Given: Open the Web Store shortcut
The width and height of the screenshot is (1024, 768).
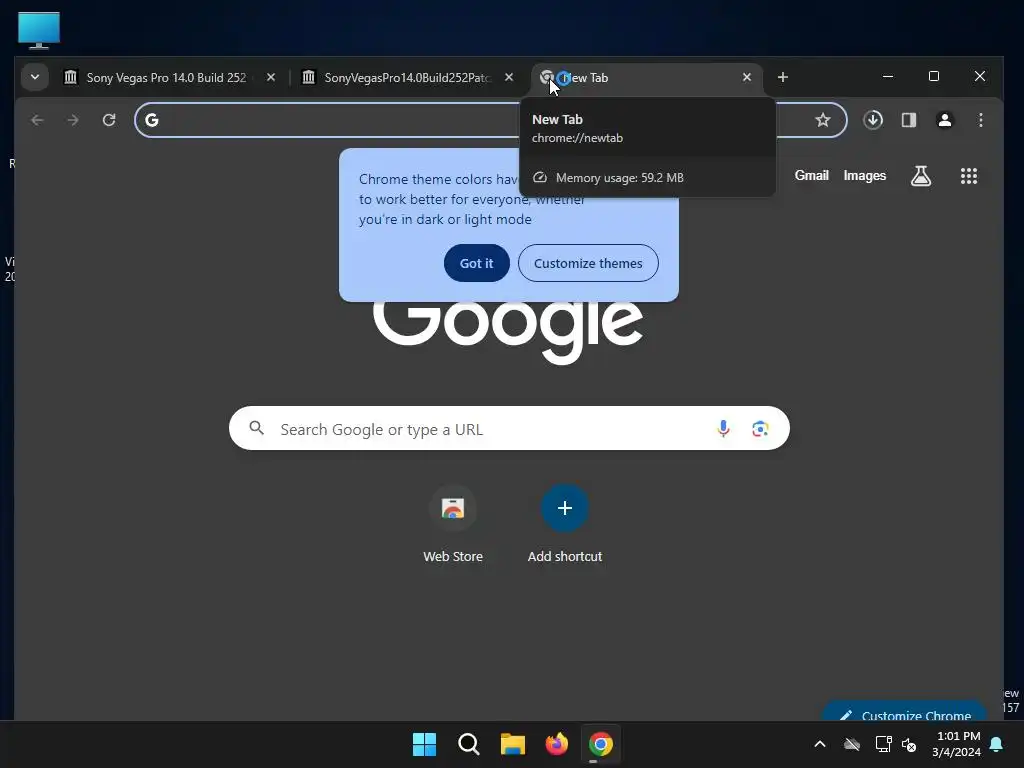Looking at the screenshot, I should (453, 525).
